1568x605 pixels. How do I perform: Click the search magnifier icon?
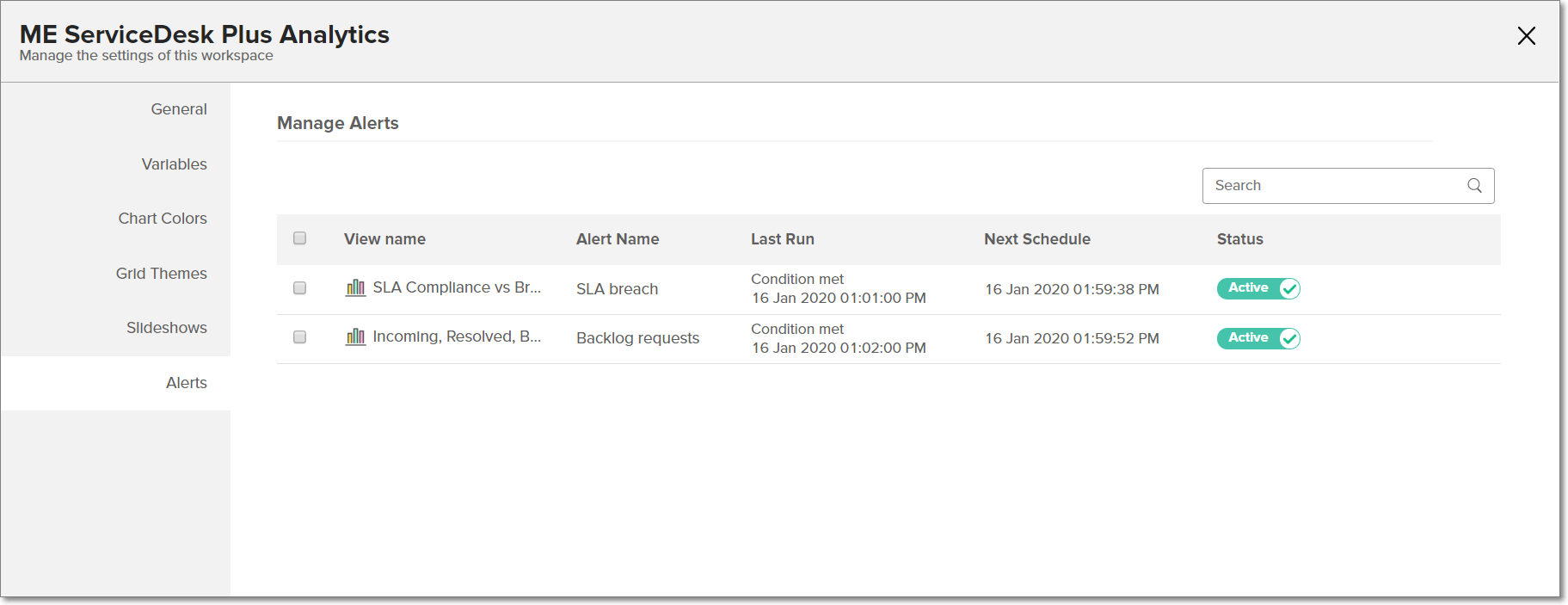coord(1474,186)
